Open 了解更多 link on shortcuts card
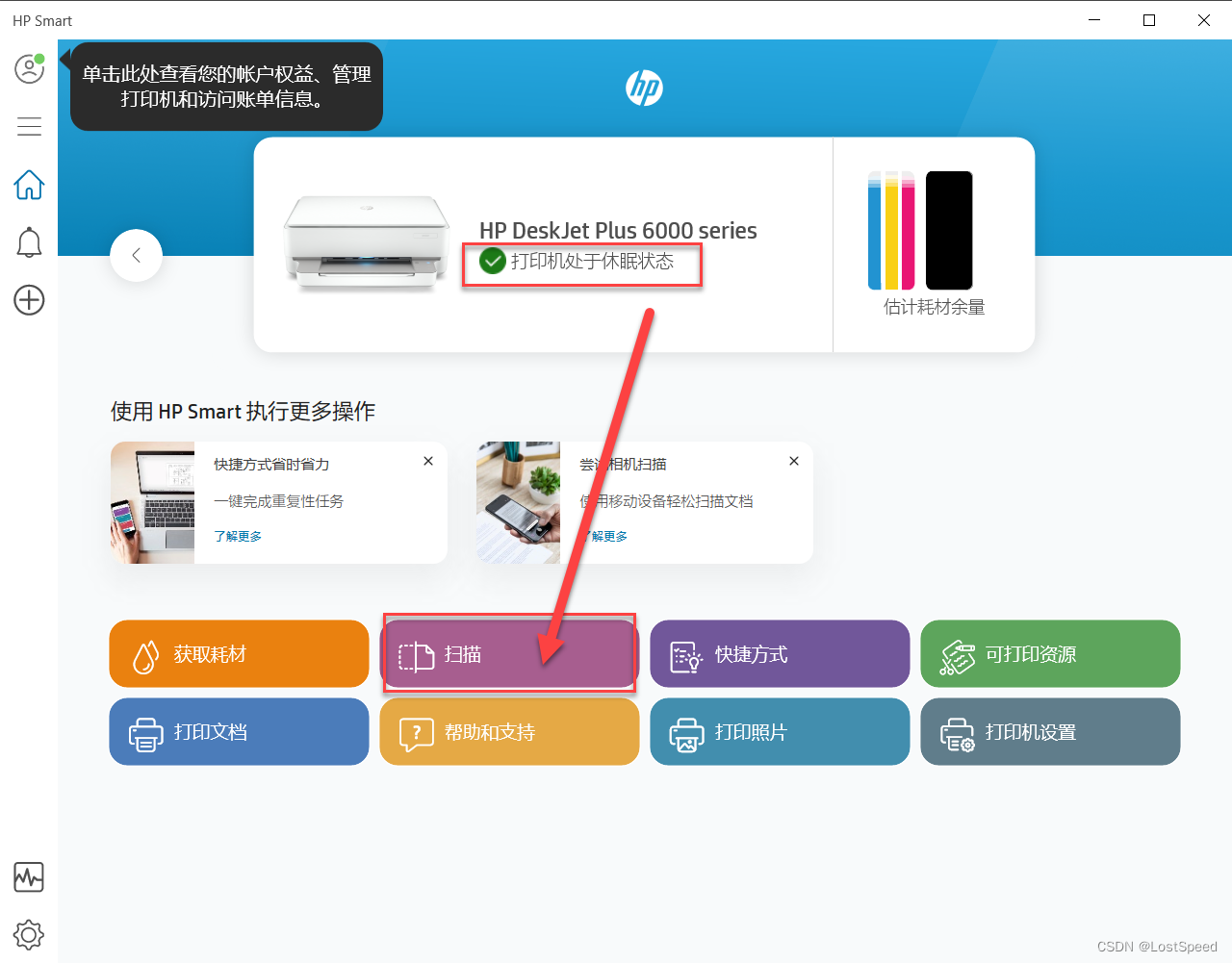Image resolution: width=1232 pixels, height=963 pixels. (238, 536)
